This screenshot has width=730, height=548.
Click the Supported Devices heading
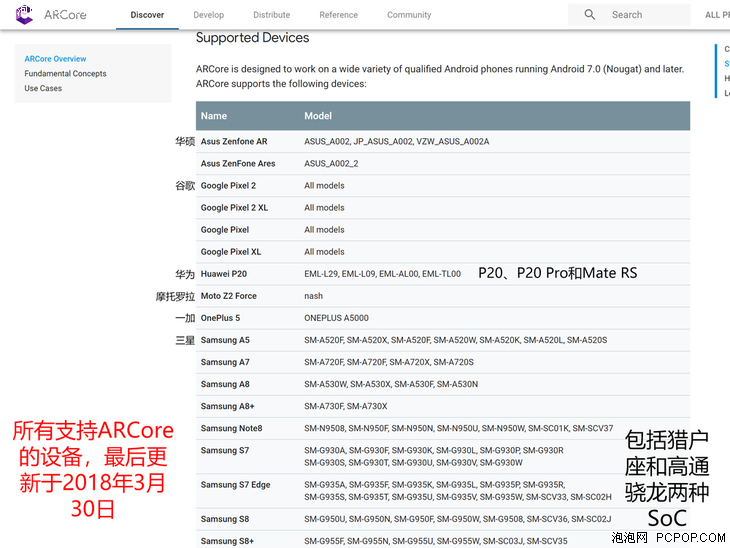coord(252,38)
